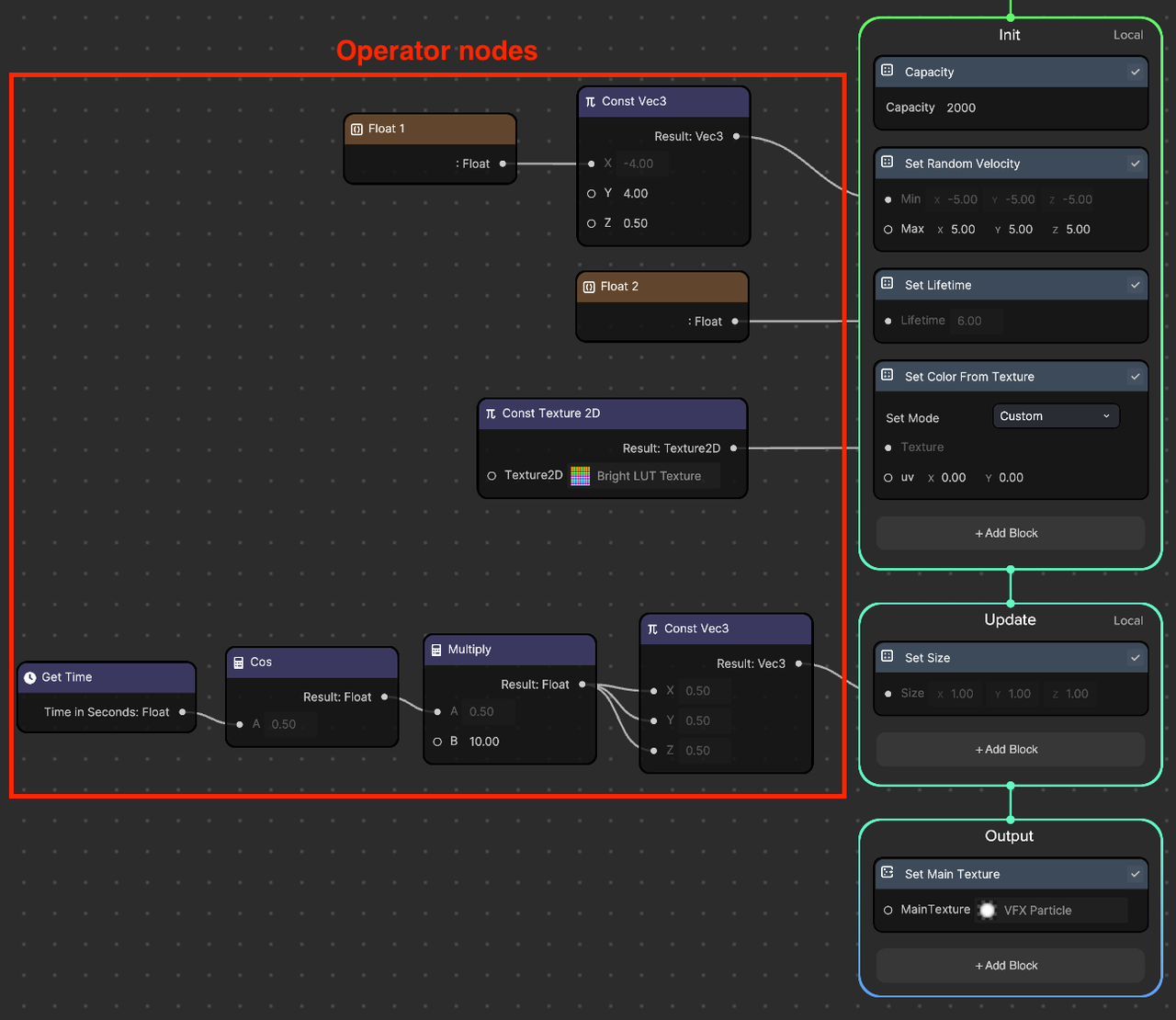Click Add Block in the Init context
1176x1020 pixels.
pos(1007,533)
